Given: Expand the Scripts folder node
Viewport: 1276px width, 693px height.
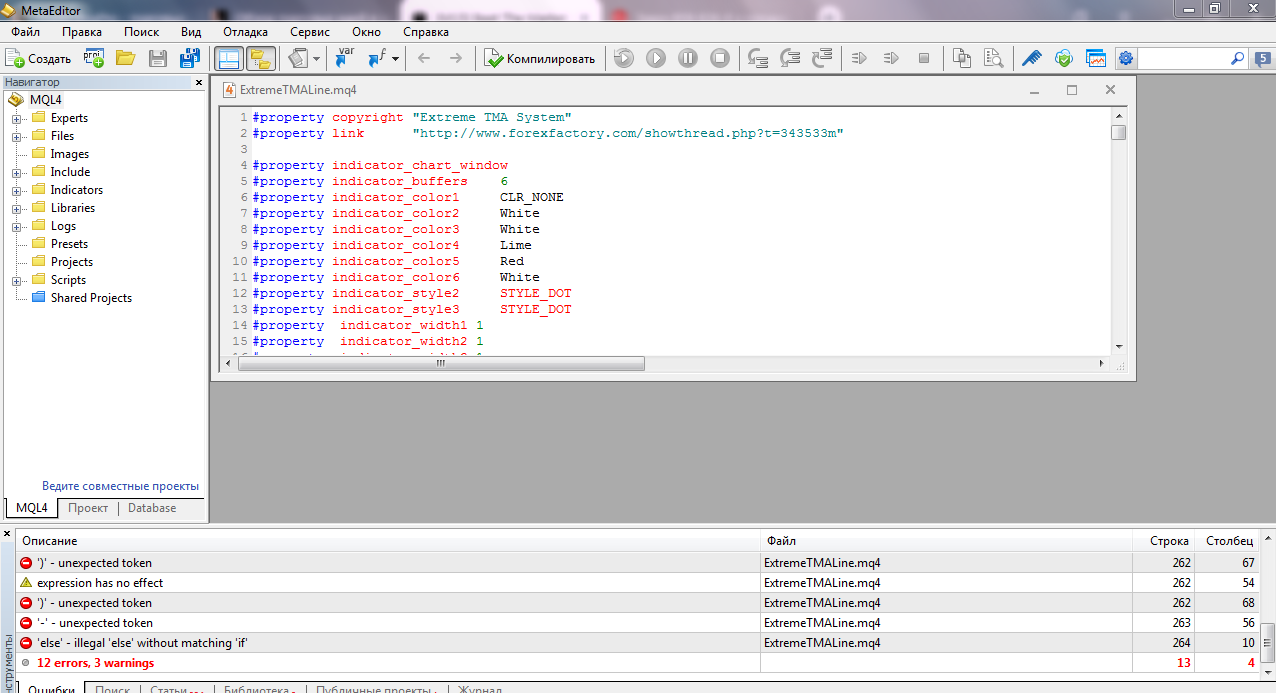Looking at the screenshot, I should pos(17,280).
